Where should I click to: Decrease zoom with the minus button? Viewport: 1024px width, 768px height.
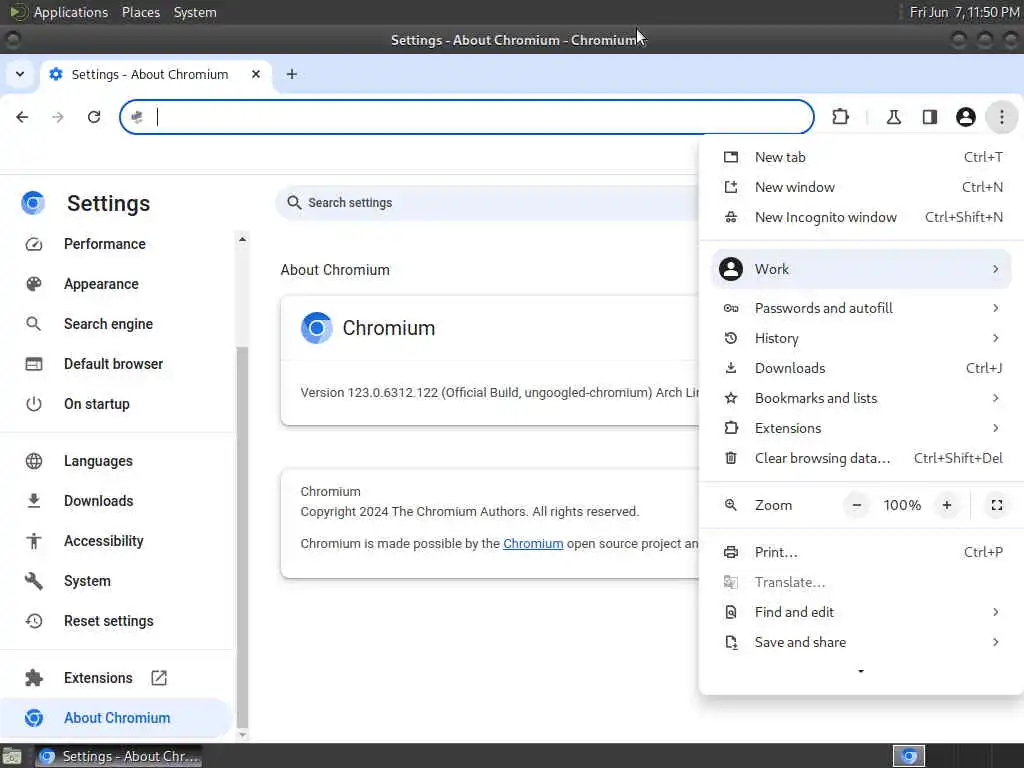(x=857, y=505)
